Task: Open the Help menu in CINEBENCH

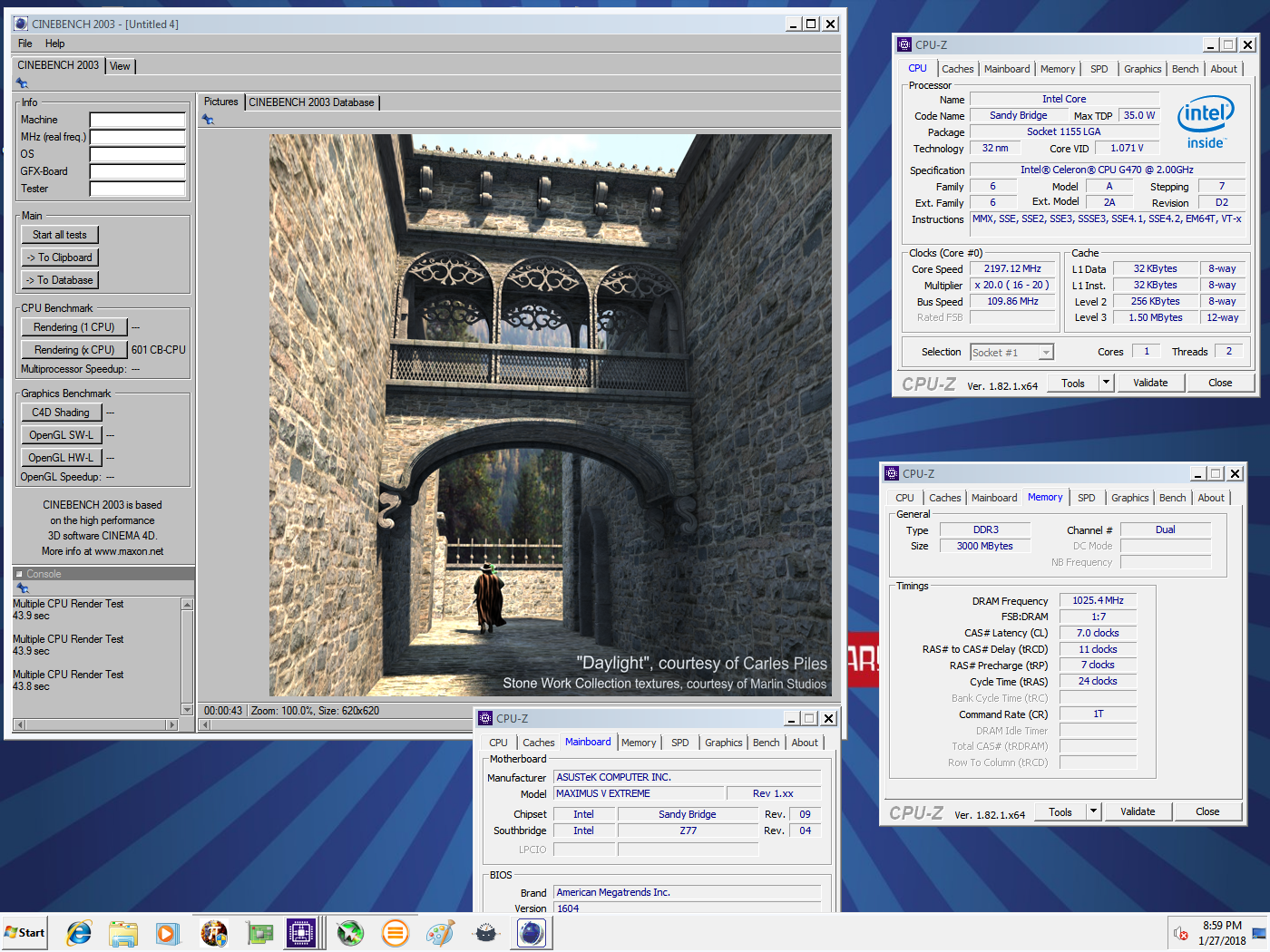Action: coord(55,44)
